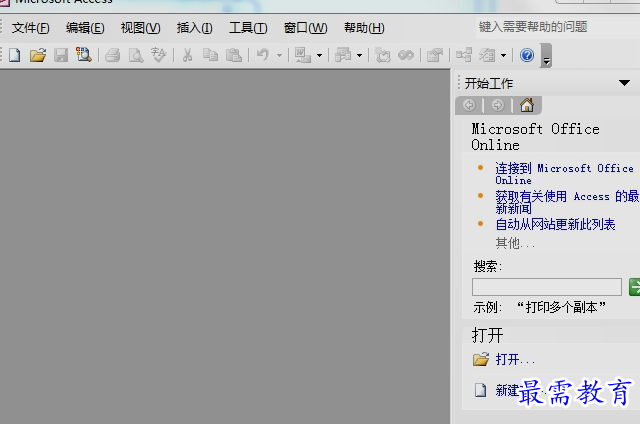Screen dimensions: 640x424
Task: Run the Spelling check icon
Action: click(159, 55)
